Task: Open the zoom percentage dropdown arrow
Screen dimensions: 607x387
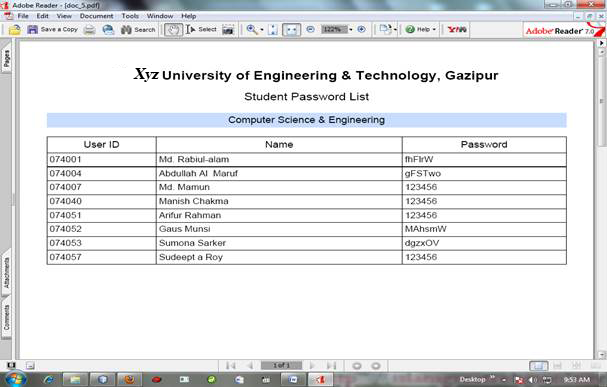Action: pyautogui.click(x=351, y=29)
